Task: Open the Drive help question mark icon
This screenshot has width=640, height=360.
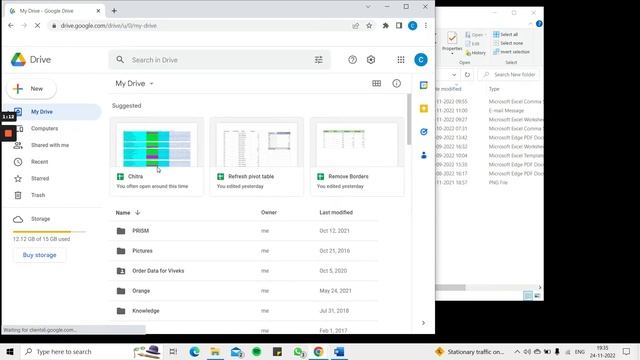Action: pos(353,60)
